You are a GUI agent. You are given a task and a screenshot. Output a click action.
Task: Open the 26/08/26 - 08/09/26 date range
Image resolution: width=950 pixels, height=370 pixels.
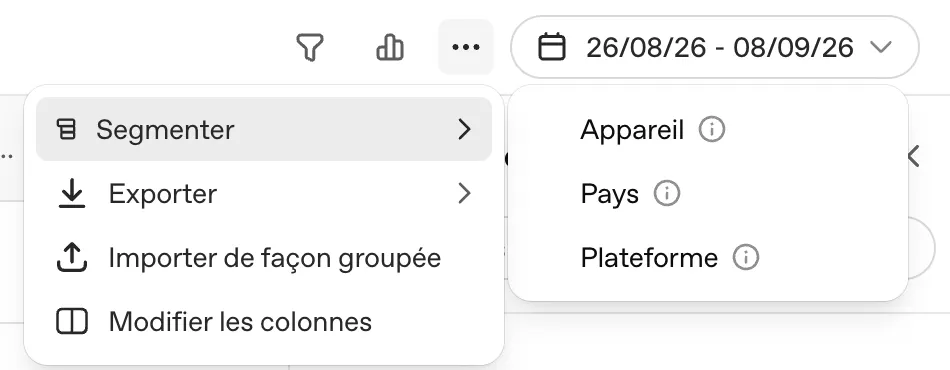tap(715, 47)
